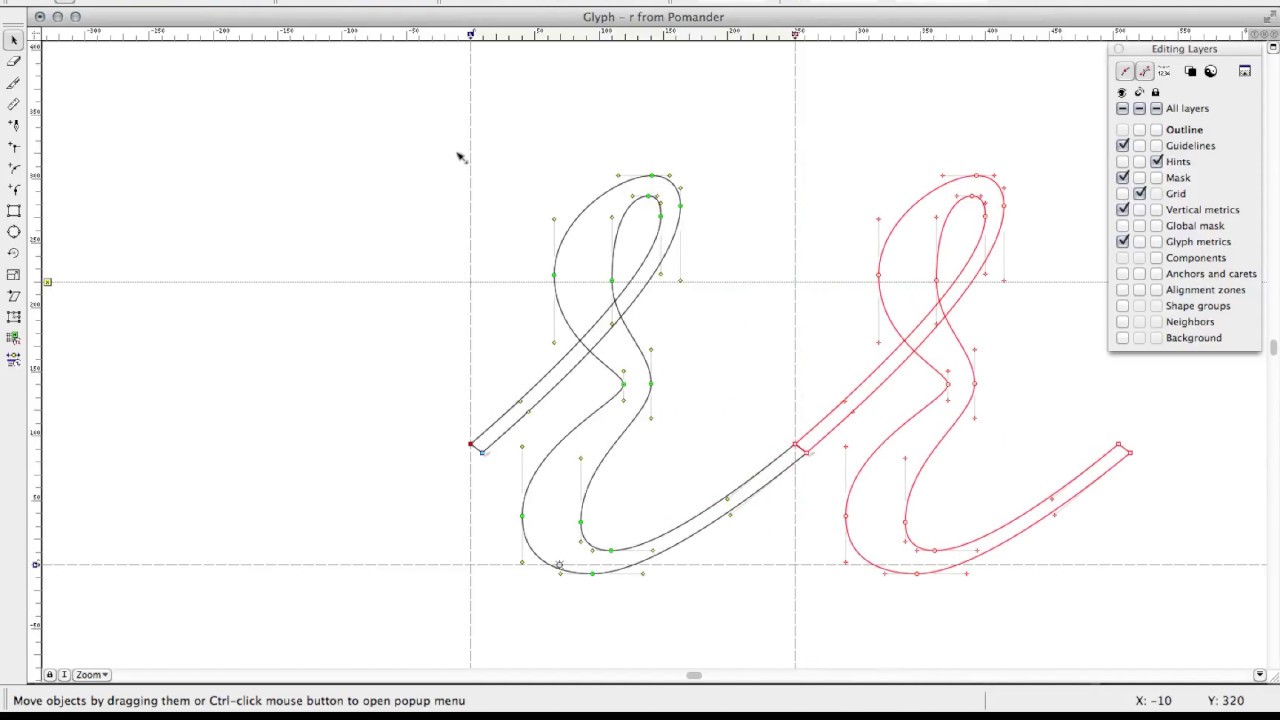This screenshot has height=720, width=1280.
Task: Click the window icon at panel's right
Action: tap(1245, 71)
